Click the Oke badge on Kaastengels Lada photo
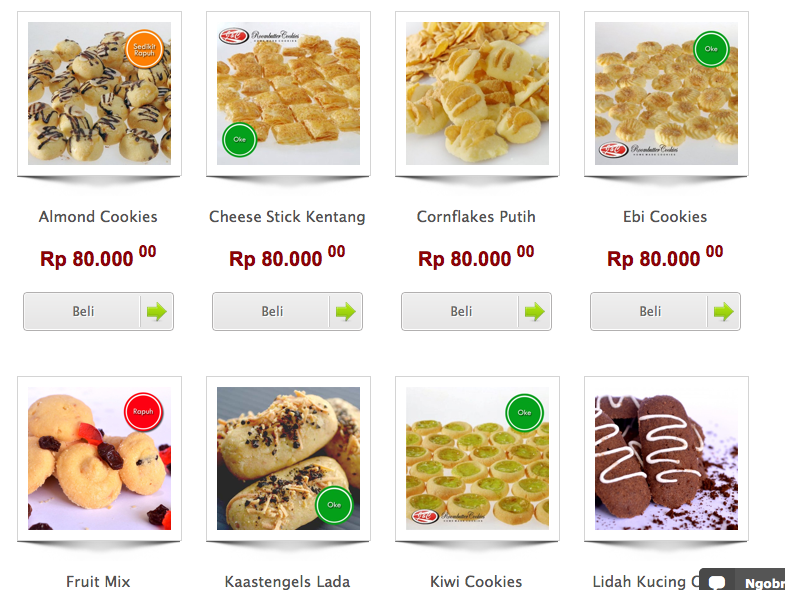785x590 pixels. [334, 505]
